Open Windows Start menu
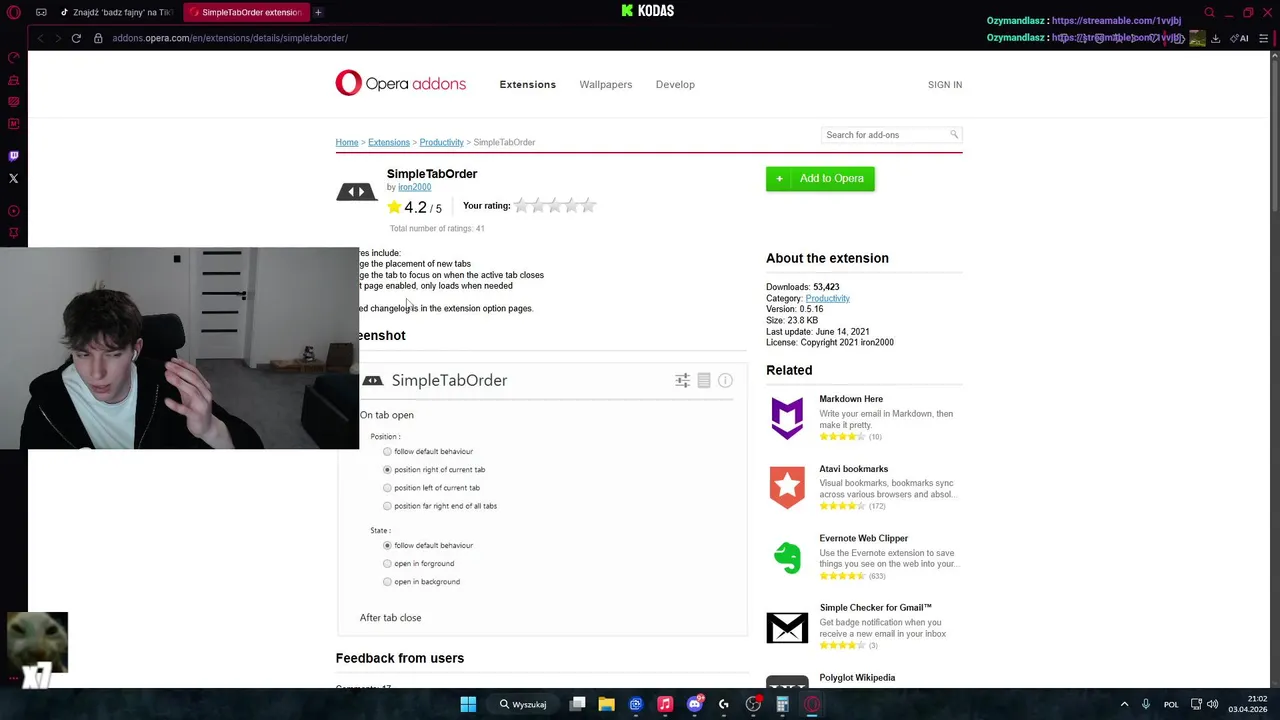 coord(468,704)
